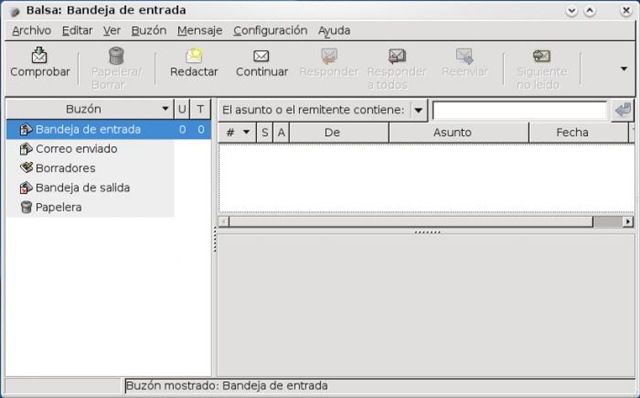Viewport: 640px width, 398px height.
Task: Click the Bandeja de salida folder icon
Action: 26,188
